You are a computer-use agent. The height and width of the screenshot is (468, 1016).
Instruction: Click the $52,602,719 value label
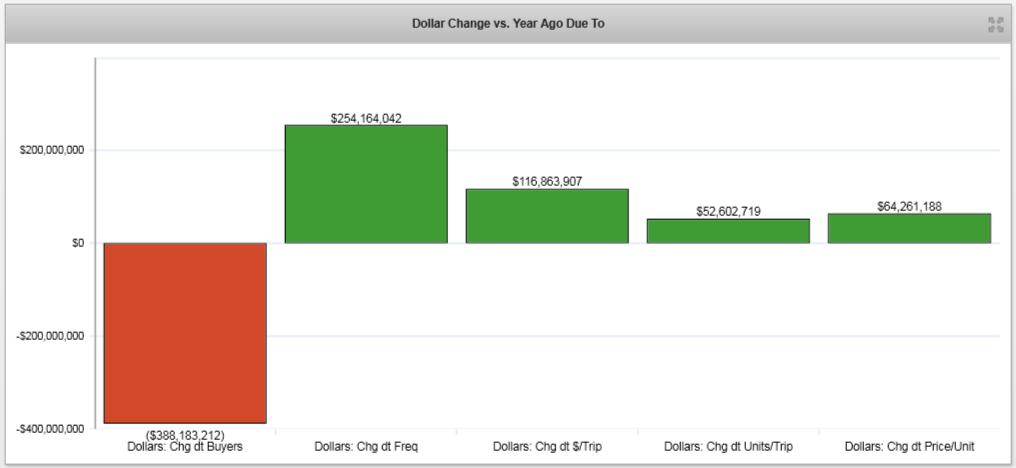728,212
